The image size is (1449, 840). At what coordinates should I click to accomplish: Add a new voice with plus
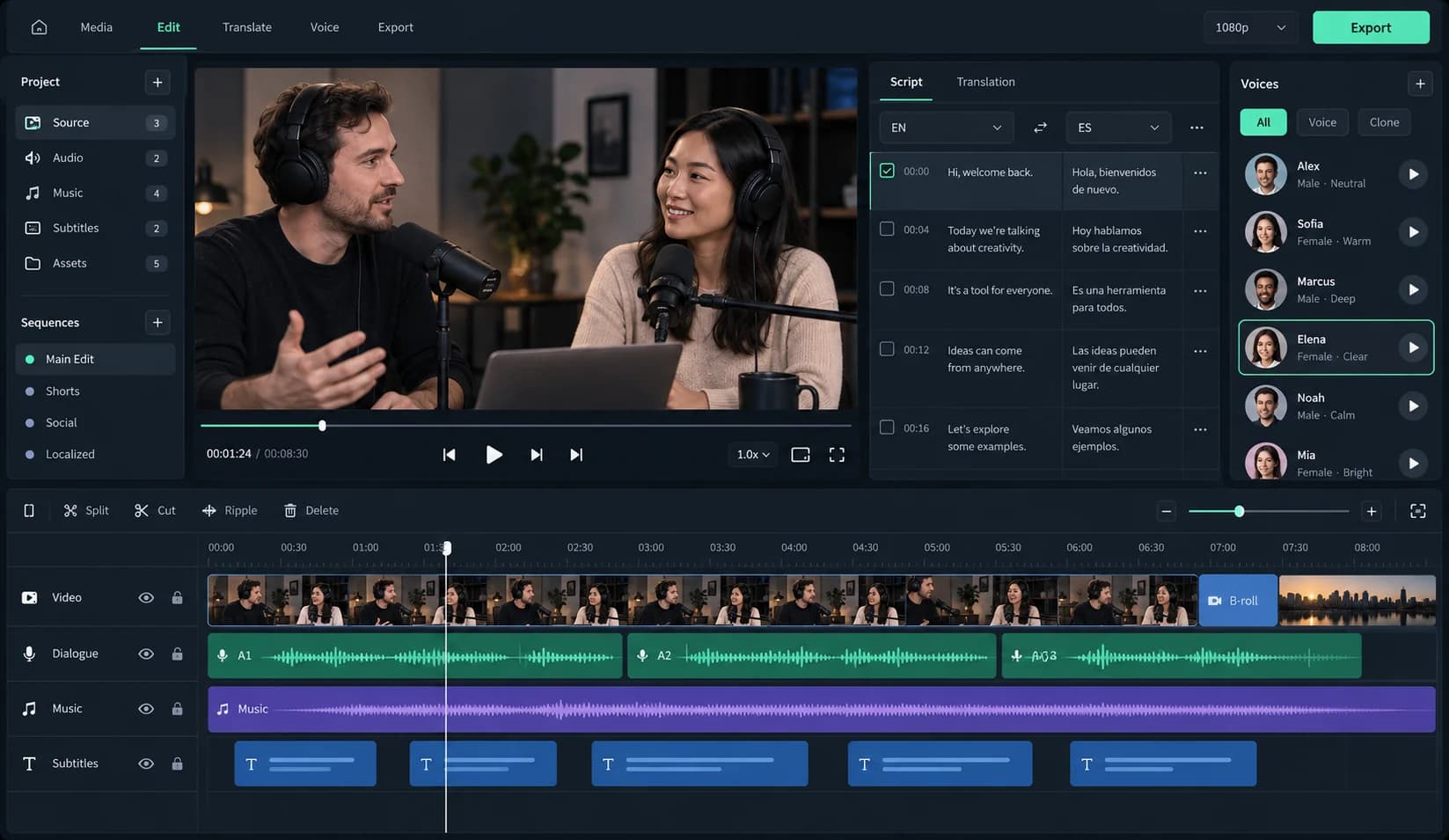pyautogui.click(x=1420, y=84)
